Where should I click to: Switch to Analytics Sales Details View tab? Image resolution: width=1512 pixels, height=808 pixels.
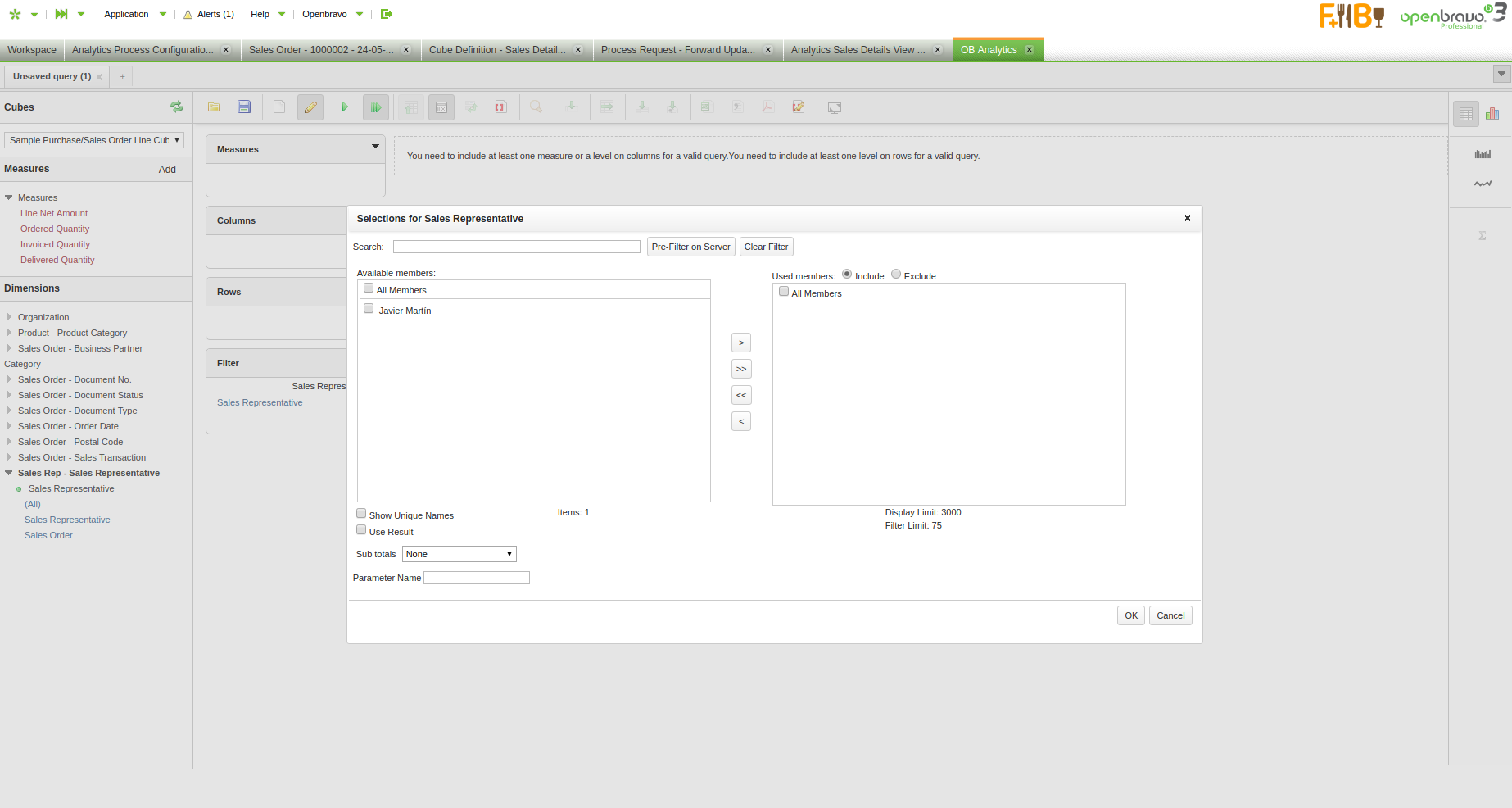tap(858, 50)
